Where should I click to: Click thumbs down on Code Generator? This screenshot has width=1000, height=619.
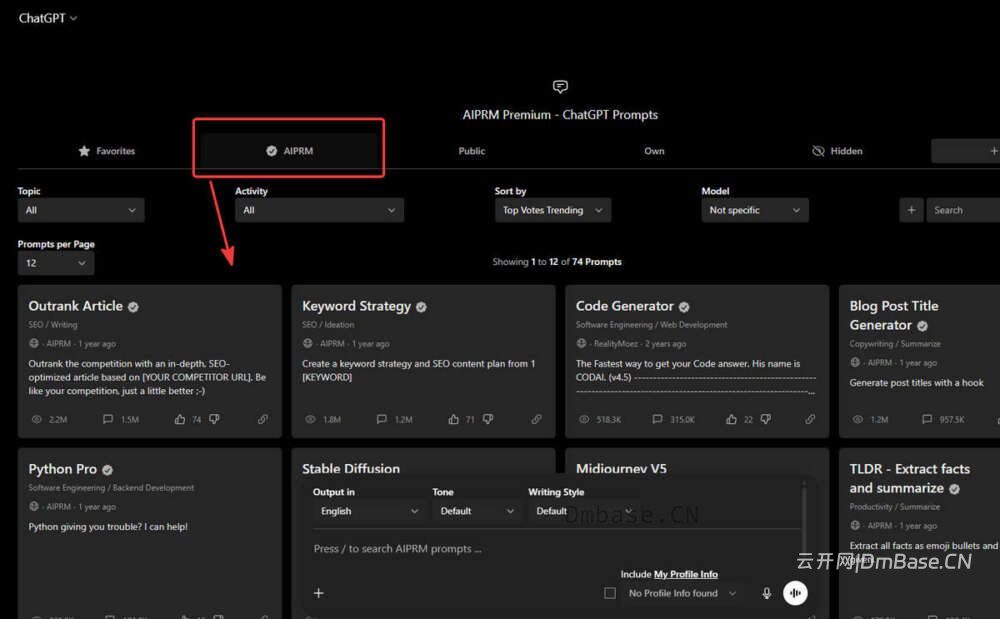tap(766, 419)
